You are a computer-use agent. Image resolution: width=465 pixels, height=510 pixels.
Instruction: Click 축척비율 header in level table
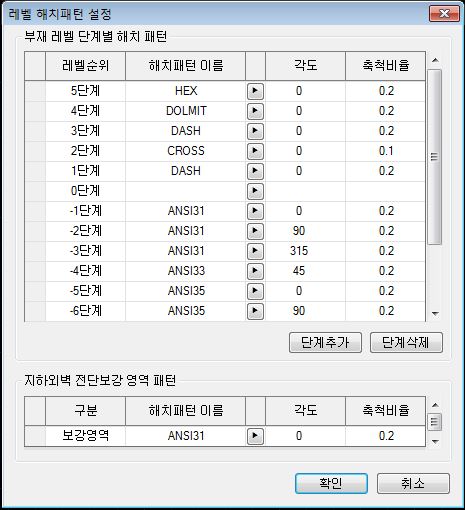click(386, 66)
